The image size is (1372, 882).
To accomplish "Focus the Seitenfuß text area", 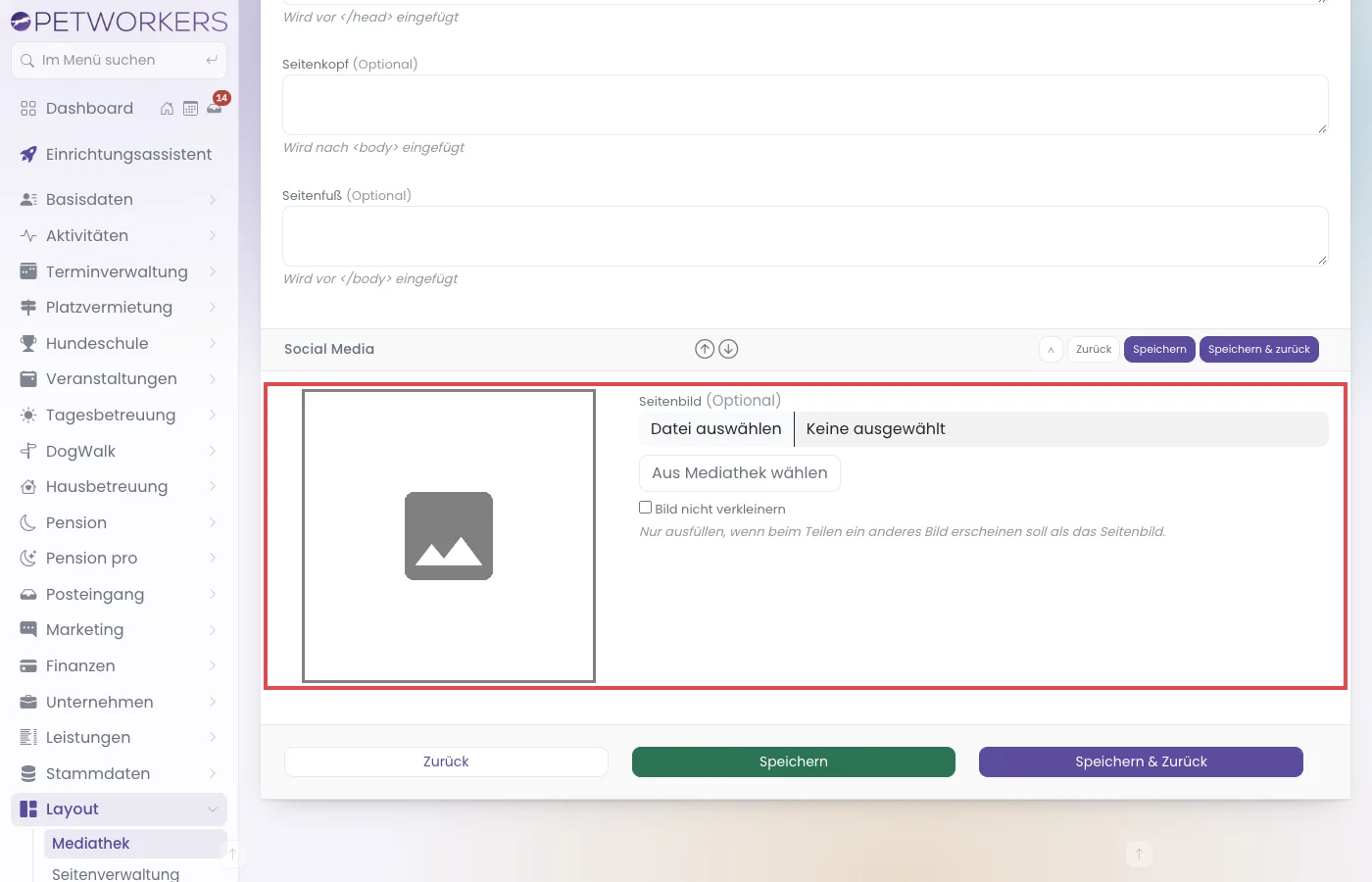I will tap(806, 236).
